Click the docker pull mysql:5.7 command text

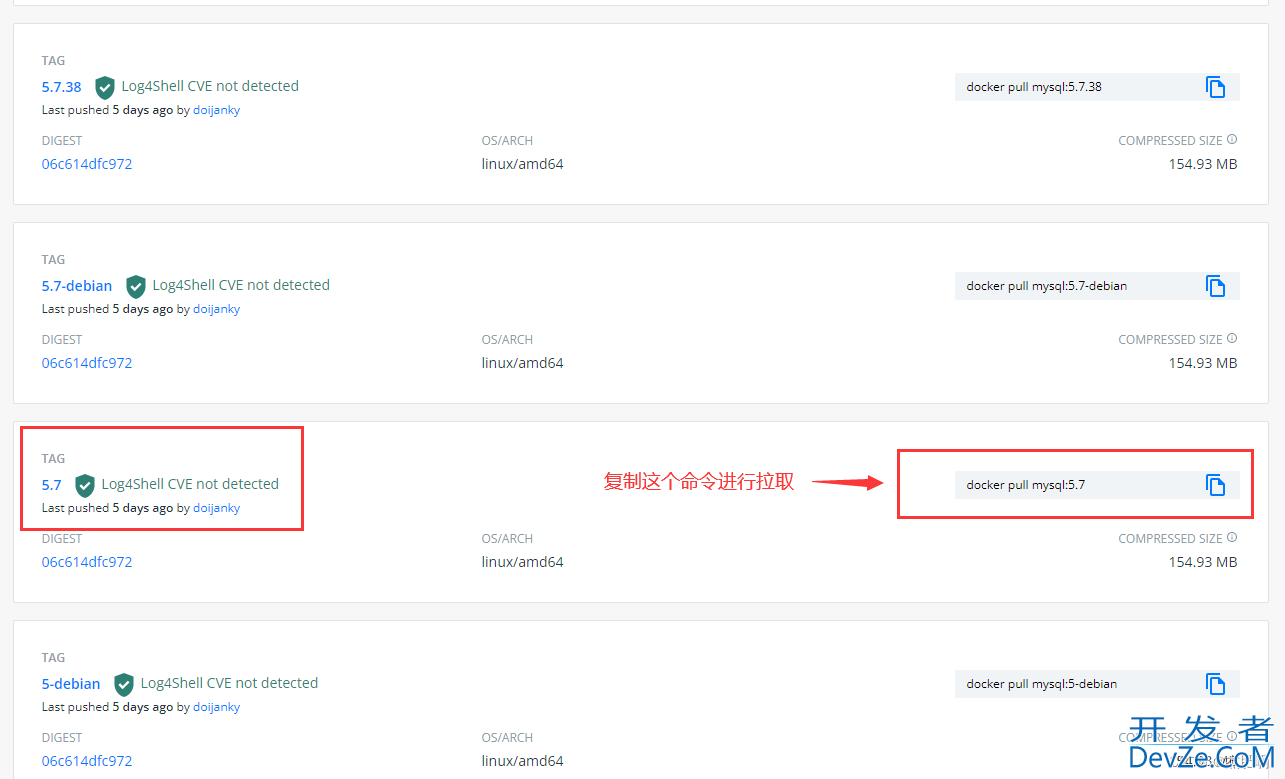click(x=1026, y=485)
